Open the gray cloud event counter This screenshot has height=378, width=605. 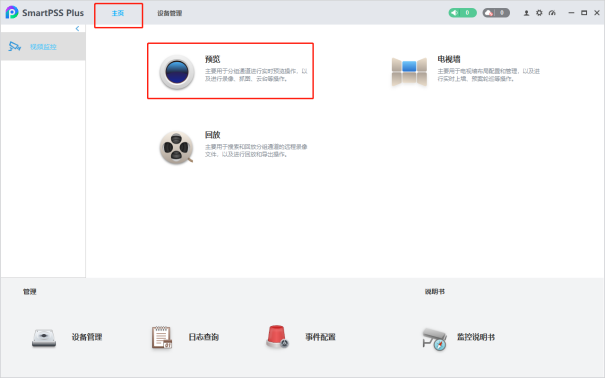pyautogui.click(x=496, y=13)
